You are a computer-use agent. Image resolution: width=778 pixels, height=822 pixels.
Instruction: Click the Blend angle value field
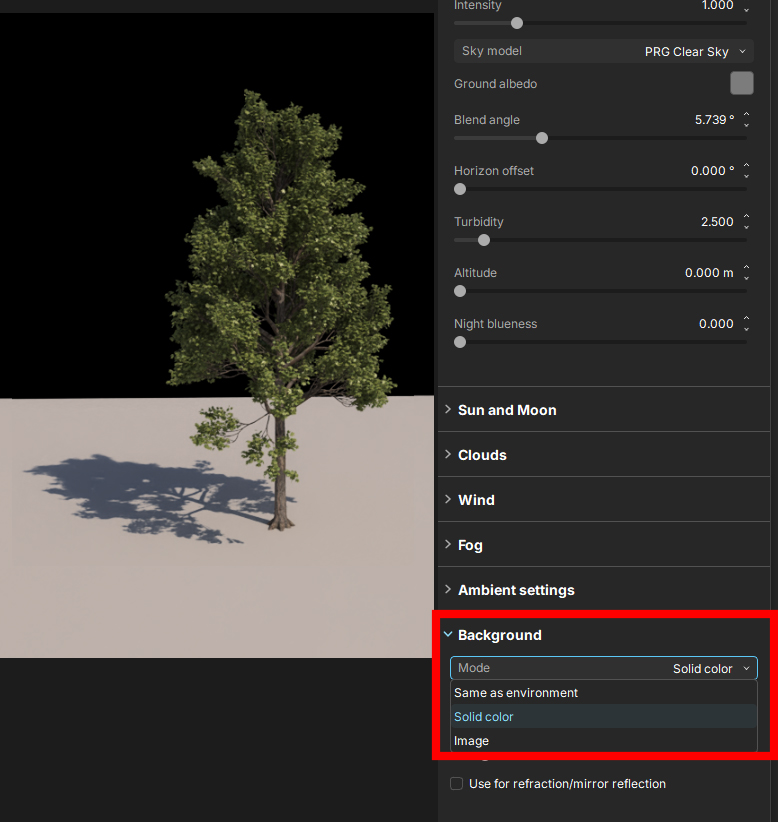tap(714, 120)
